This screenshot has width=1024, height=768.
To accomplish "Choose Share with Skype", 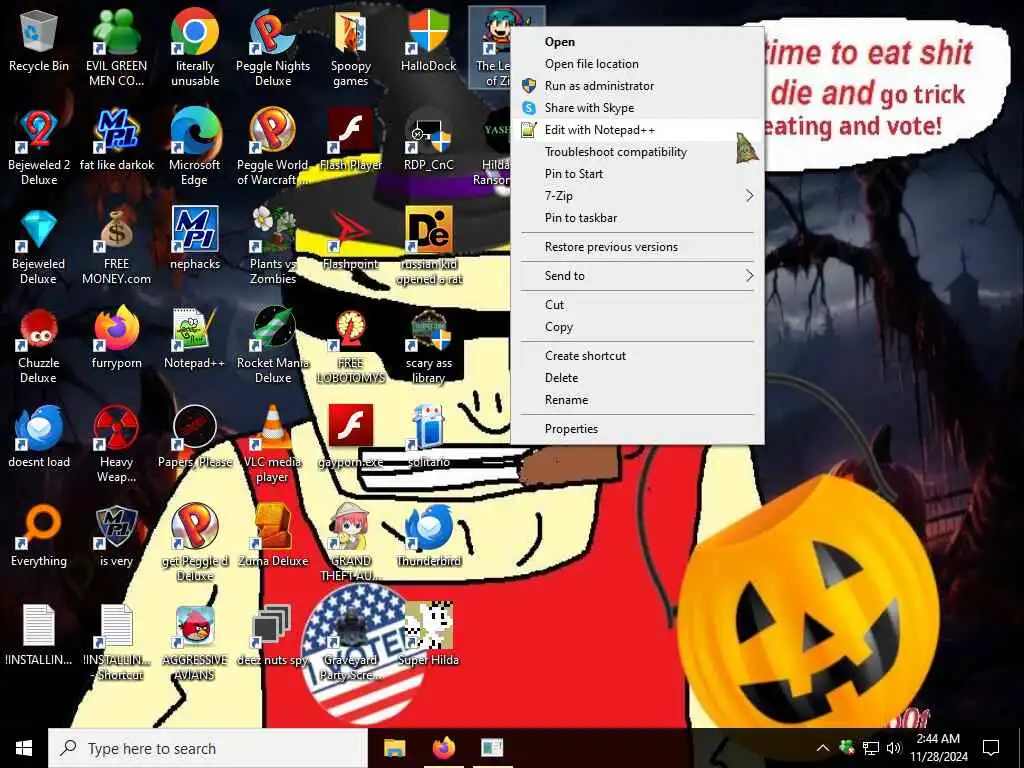I will point(637,108).
